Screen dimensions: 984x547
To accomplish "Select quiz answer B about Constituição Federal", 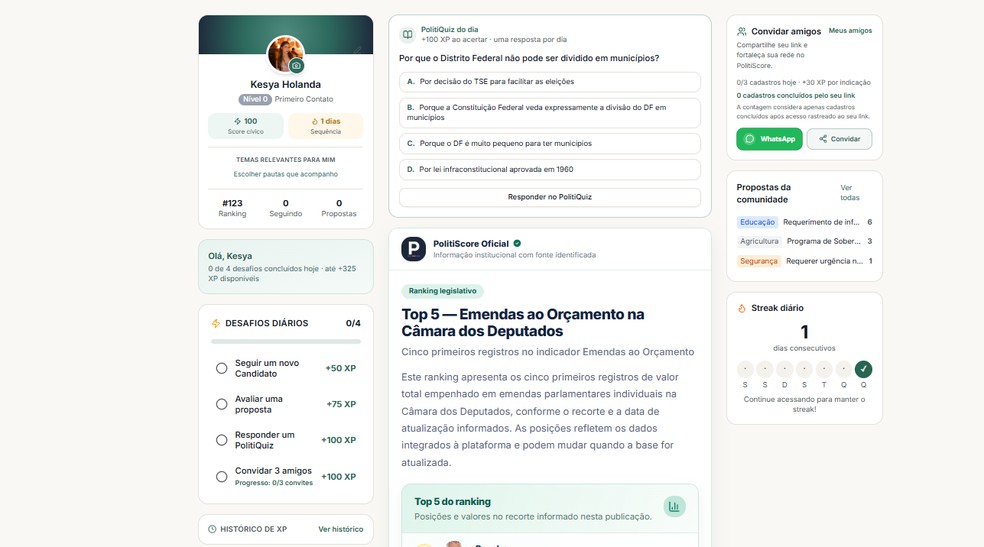I will point(550,112).
